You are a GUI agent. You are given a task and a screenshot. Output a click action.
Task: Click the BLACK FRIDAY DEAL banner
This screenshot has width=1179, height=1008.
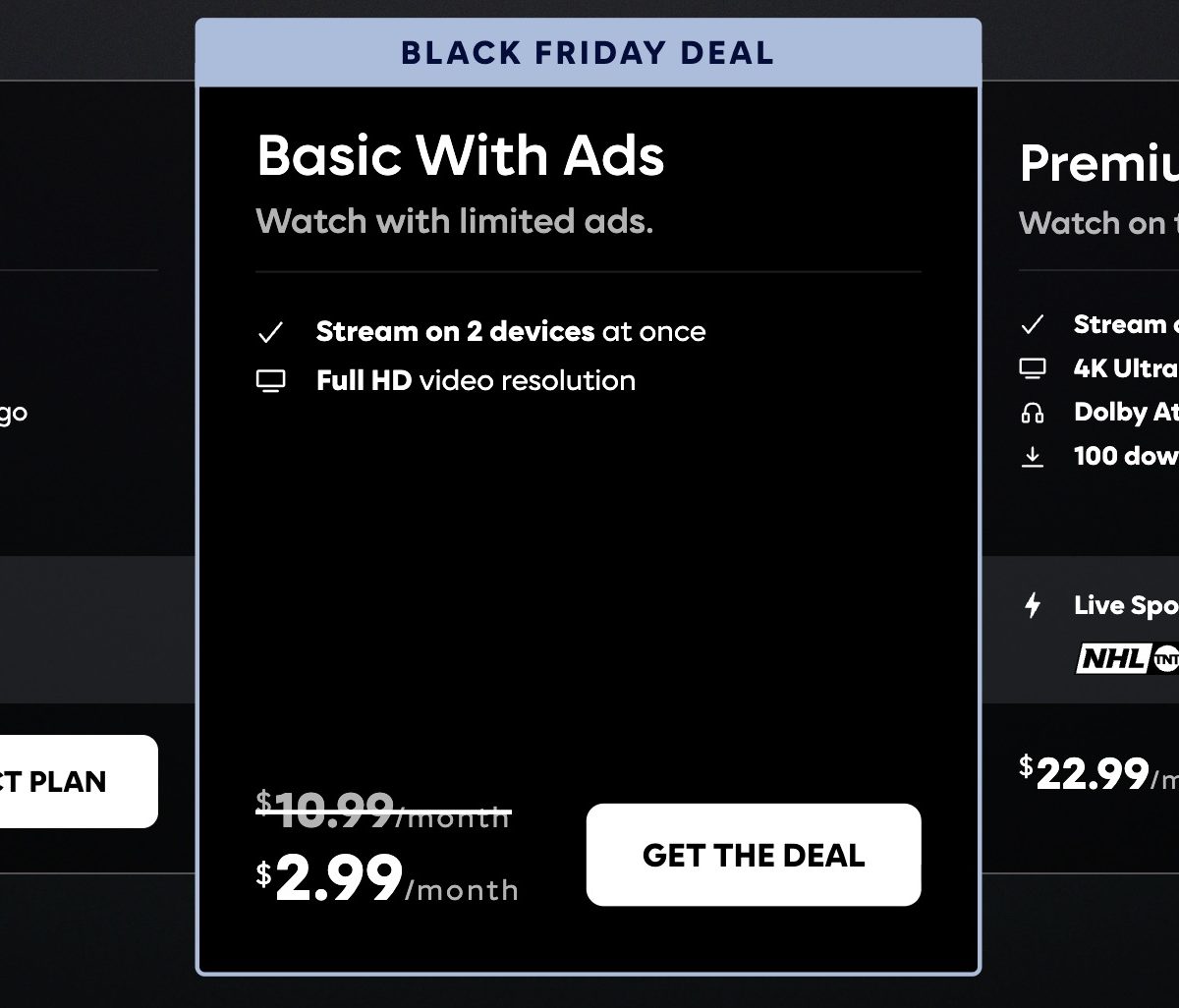tap(588, 53)
